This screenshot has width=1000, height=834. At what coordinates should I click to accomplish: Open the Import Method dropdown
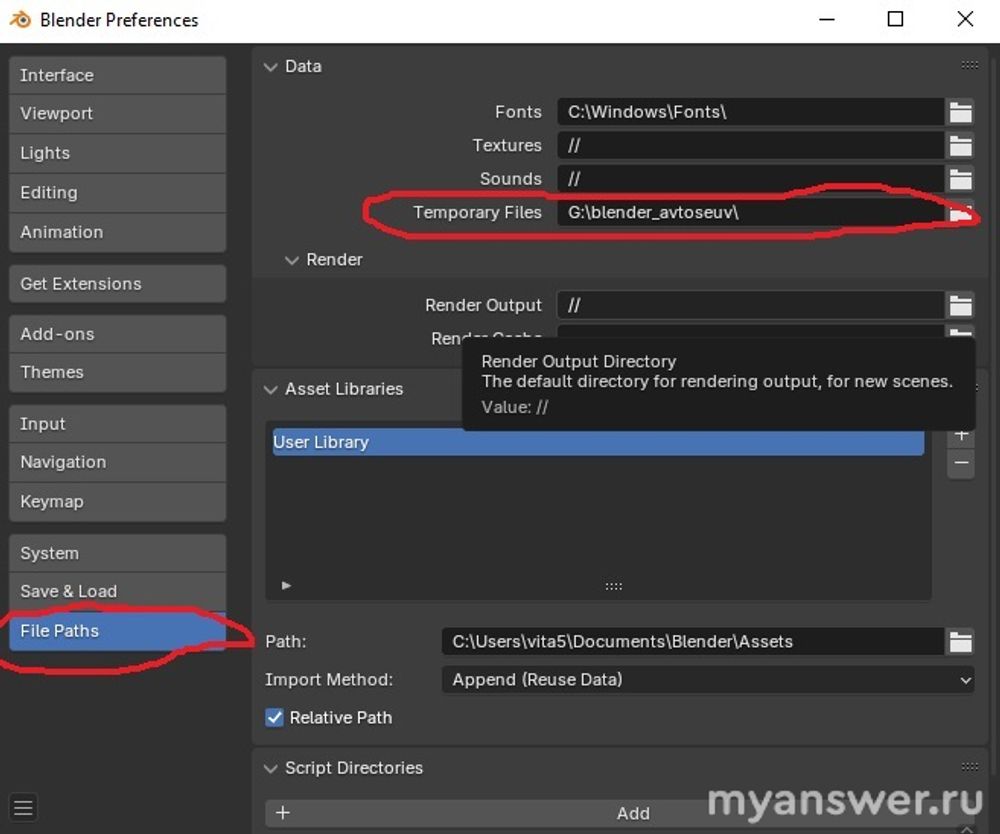[707, 680]
